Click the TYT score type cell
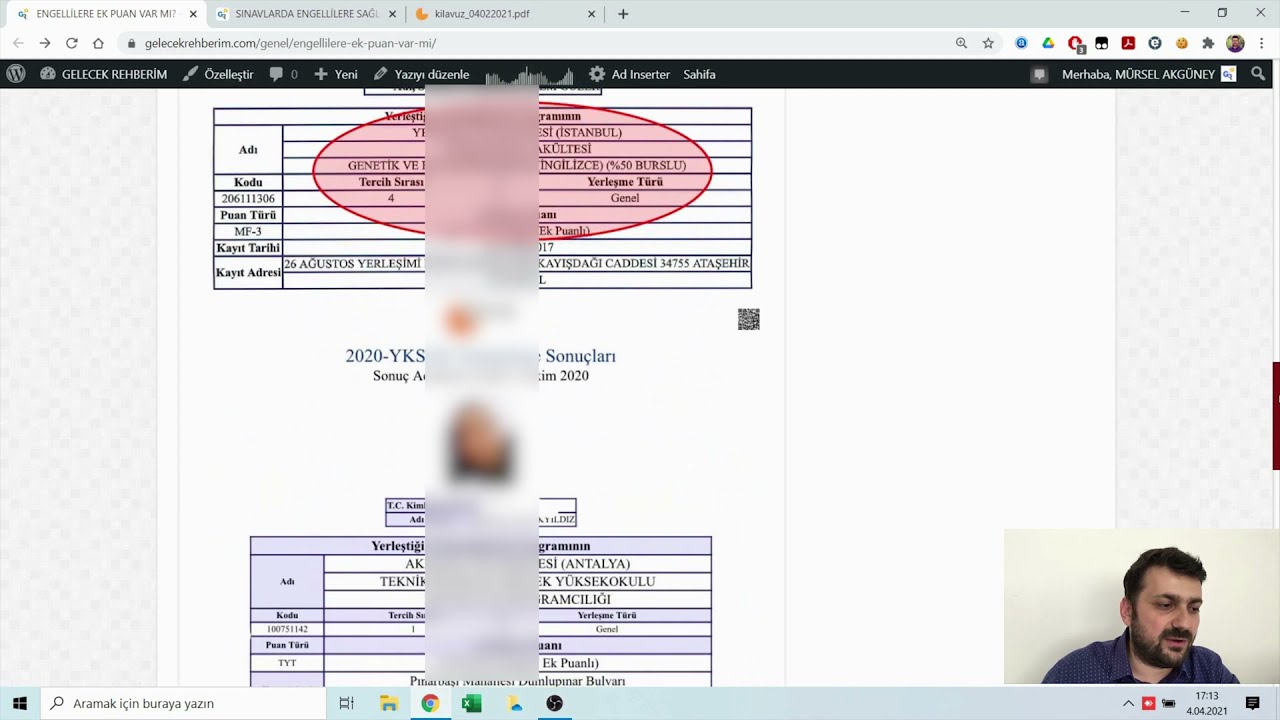The height and width of the screenshot is (720, 1280). [287, 663]
